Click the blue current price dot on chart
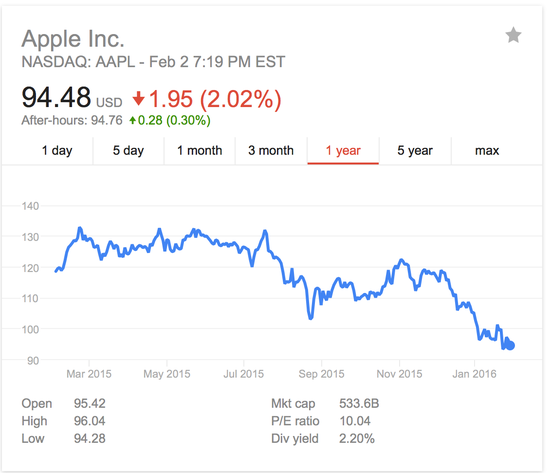This screenshot has height=473, width=550. coord(511,346)
